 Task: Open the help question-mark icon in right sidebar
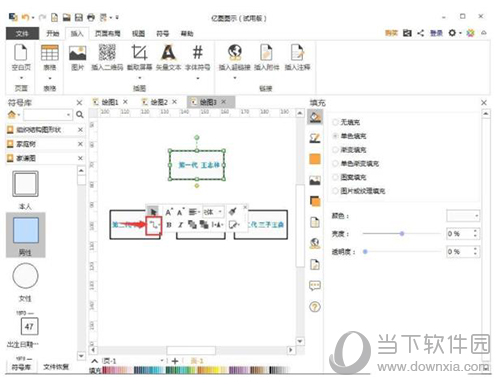315,306
